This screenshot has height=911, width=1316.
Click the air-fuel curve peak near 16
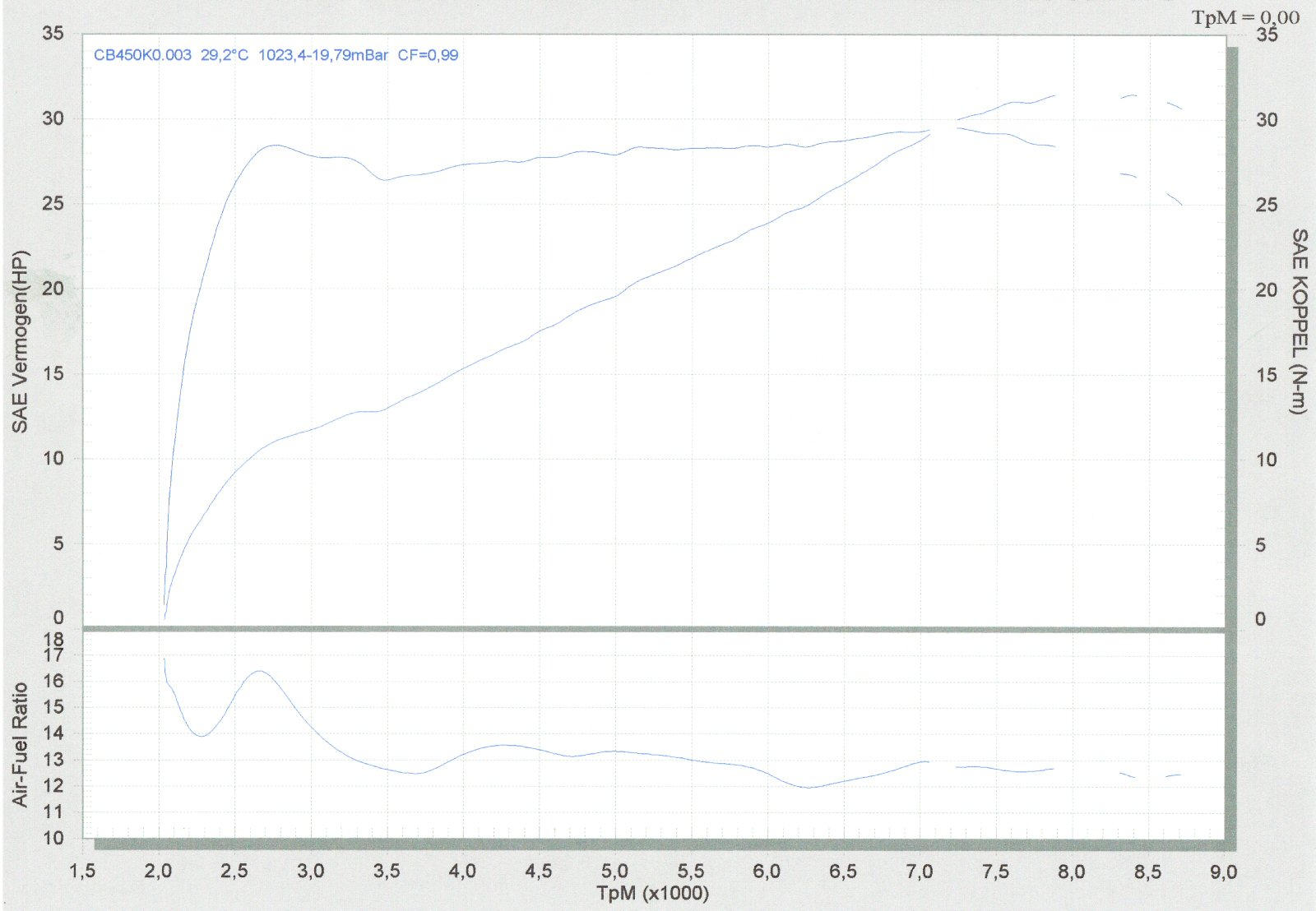tap(260, 671)
